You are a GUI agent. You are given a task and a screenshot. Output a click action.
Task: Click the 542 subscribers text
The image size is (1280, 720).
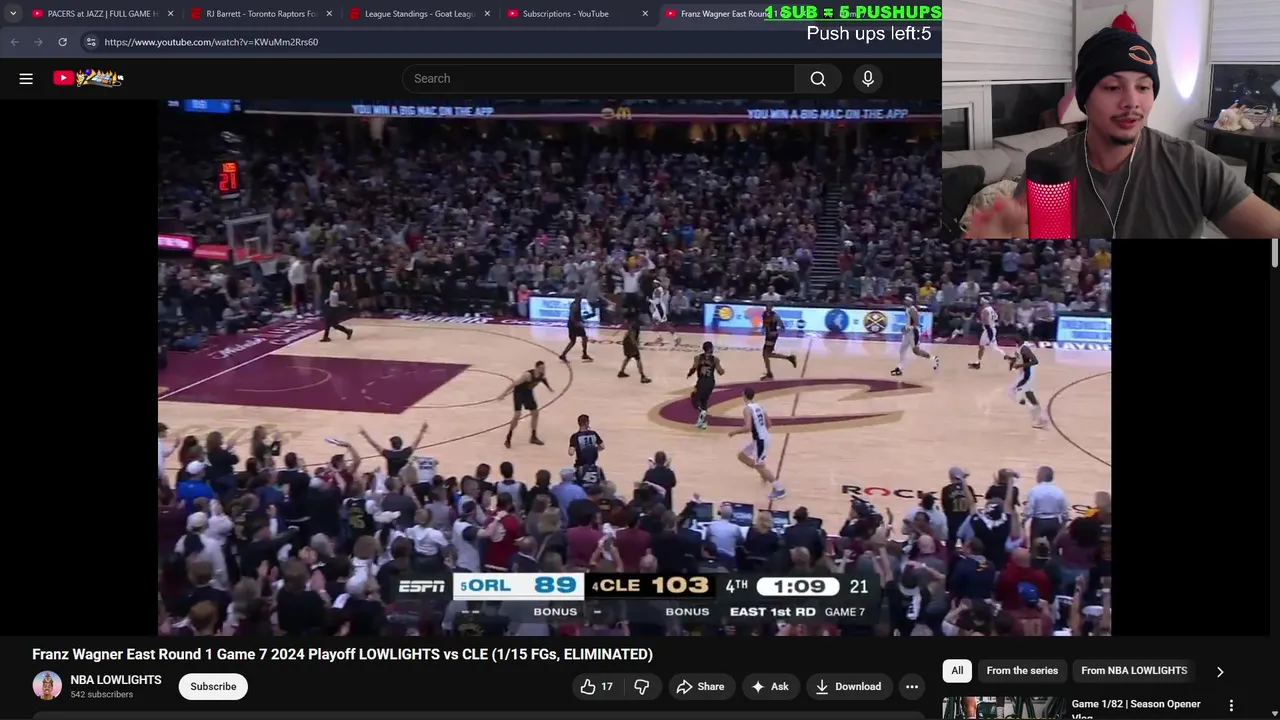coord(101,694)
